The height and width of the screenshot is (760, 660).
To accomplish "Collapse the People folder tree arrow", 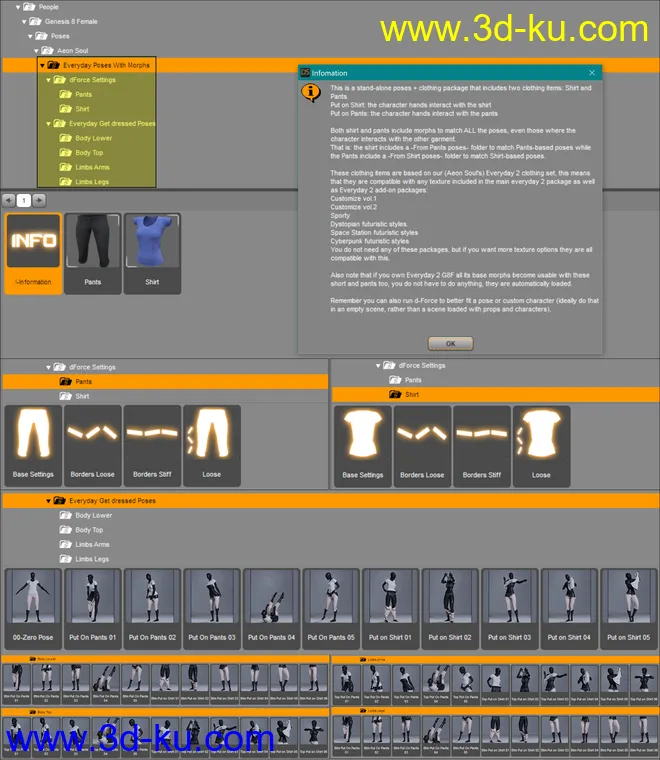I will (20, 7).
